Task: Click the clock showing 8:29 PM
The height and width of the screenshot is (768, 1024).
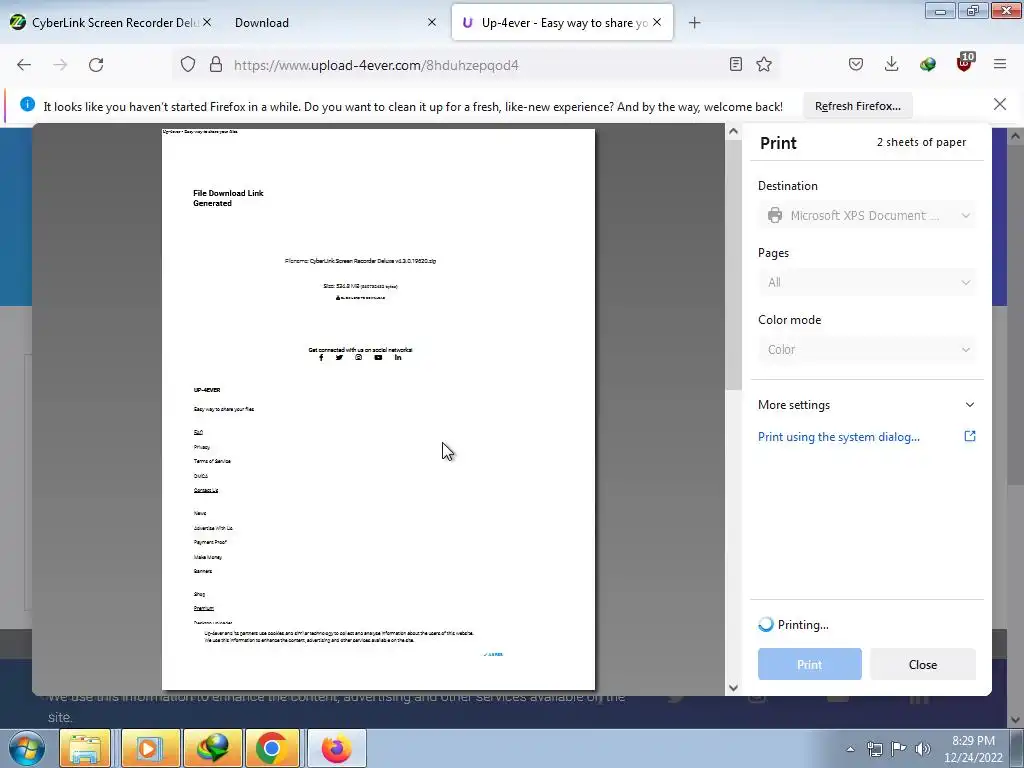Action: click(x=973, y=748)
